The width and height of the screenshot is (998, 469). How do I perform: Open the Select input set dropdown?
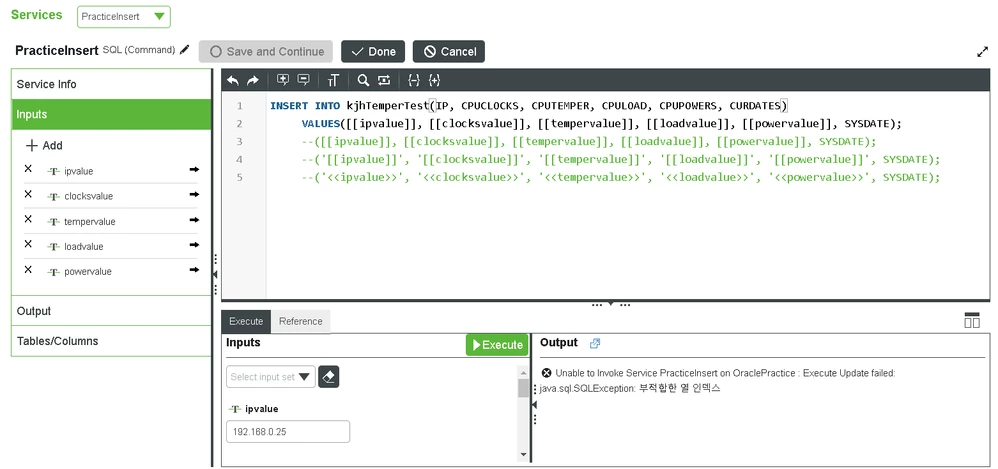pos(271,377)
